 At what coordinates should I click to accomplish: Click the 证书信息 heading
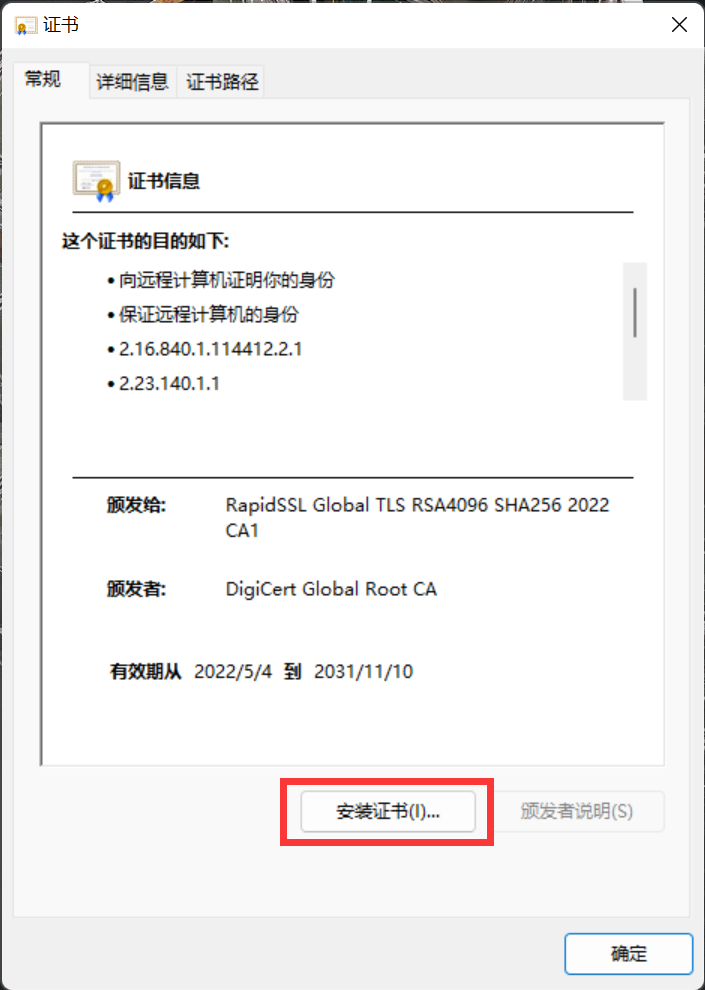coord(164,181)
